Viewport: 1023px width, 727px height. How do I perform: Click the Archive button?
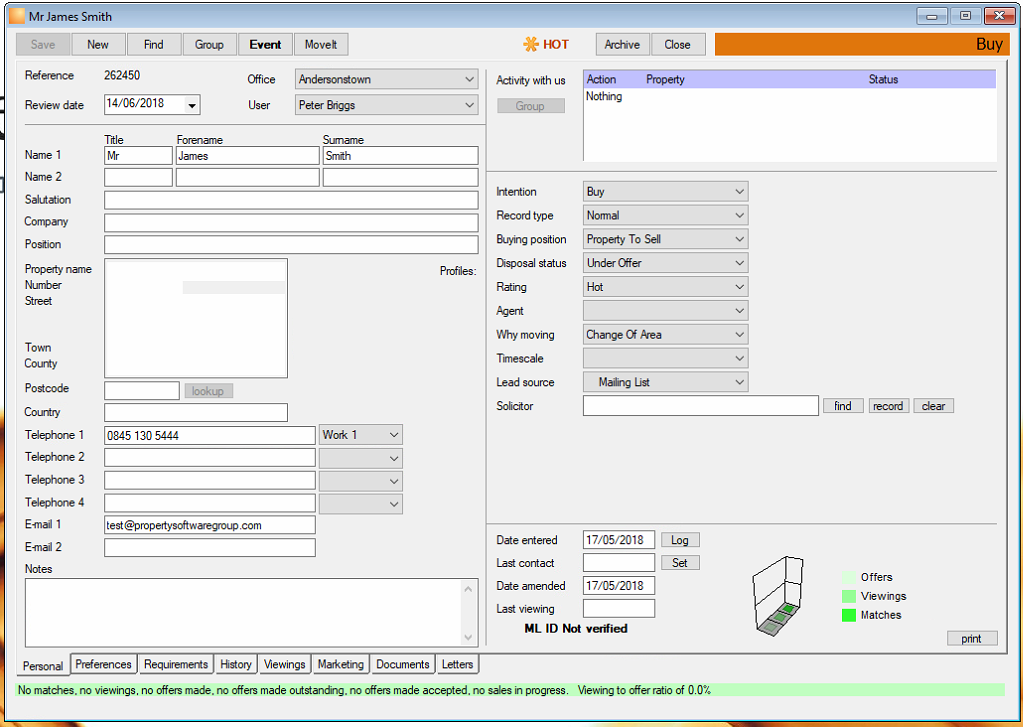click(622, 44)
